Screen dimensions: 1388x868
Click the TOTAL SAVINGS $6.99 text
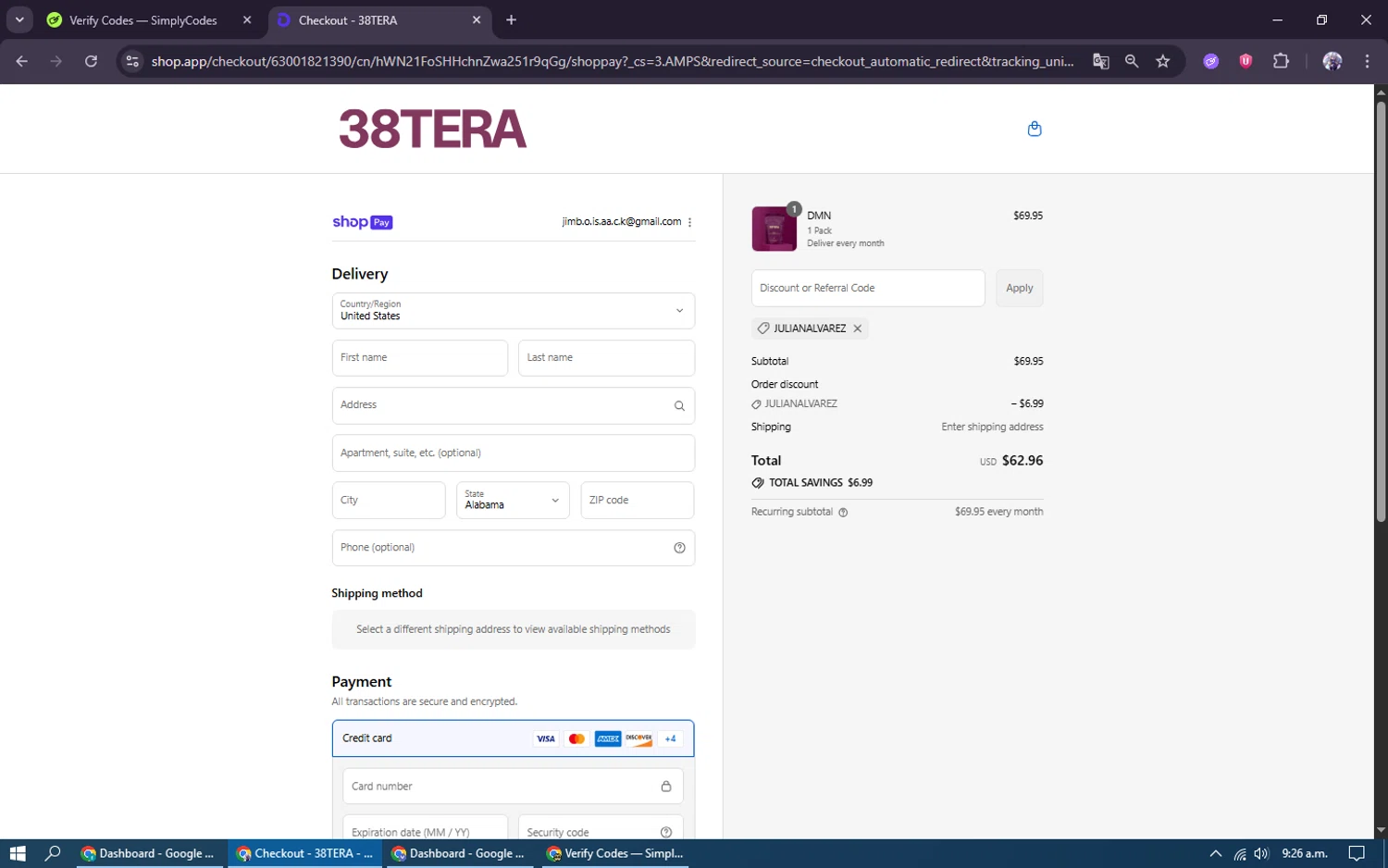pyautogui.click(x=821, y=483)
